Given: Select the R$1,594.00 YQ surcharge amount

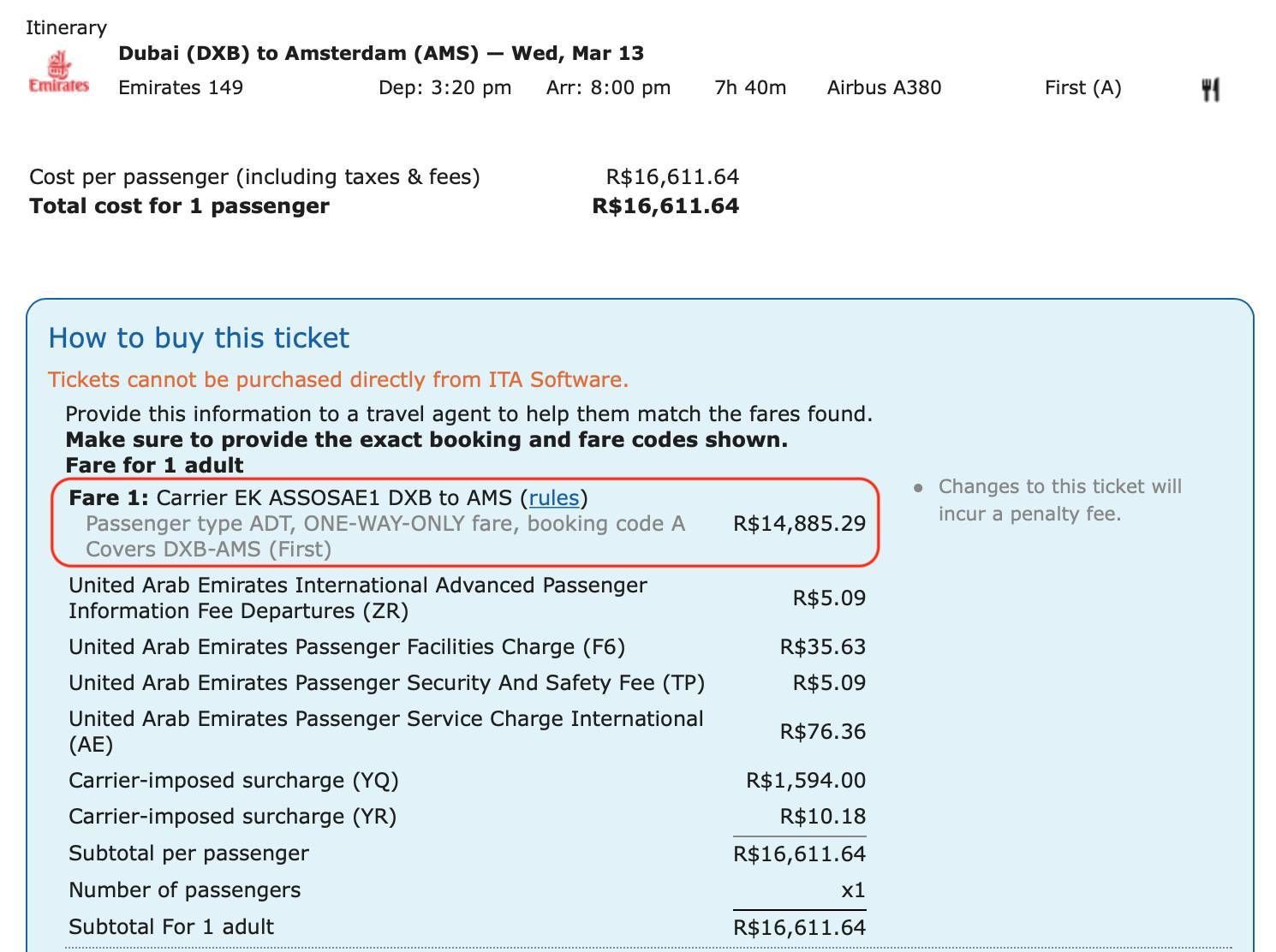Looking at the screenshot, I should pyautogui.click(x=806, y=781).
